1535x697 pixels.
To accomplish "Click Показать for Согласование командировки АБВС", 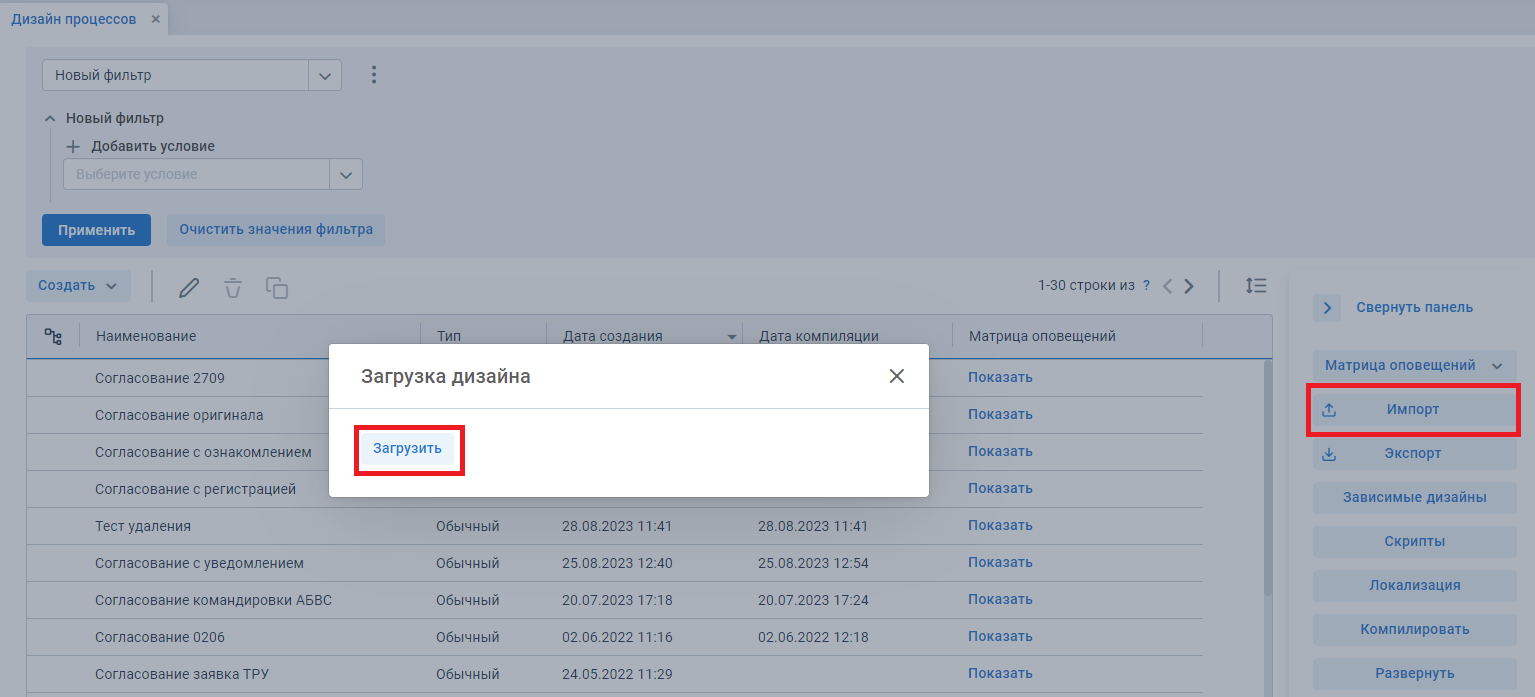I will click(1000, 600).
